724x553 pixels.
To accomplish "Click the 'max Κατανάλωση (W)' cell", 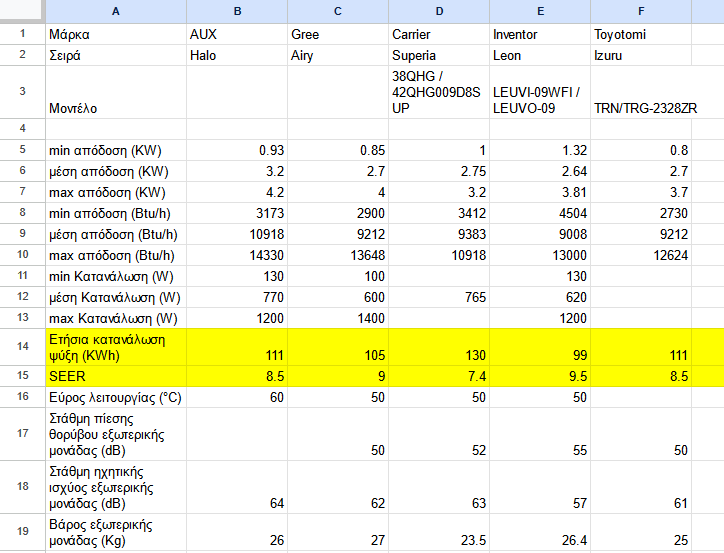I will tap(116, 318).
